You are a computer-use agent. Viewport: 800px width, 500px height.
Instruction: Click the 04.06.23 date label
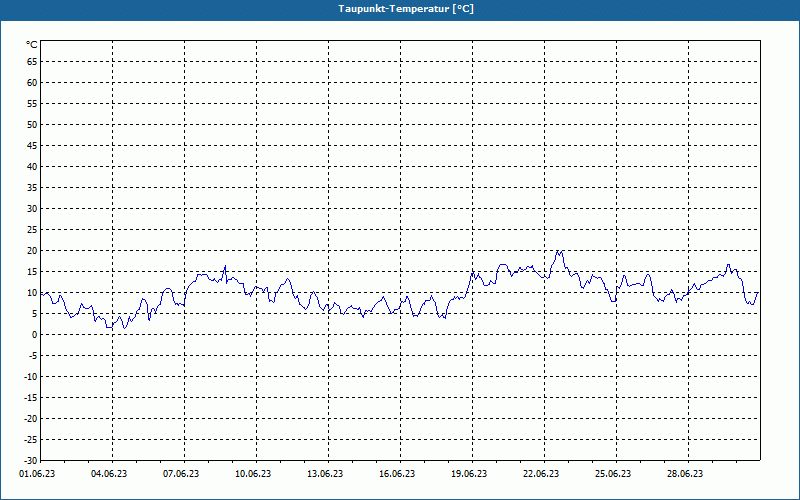[109, 474]
